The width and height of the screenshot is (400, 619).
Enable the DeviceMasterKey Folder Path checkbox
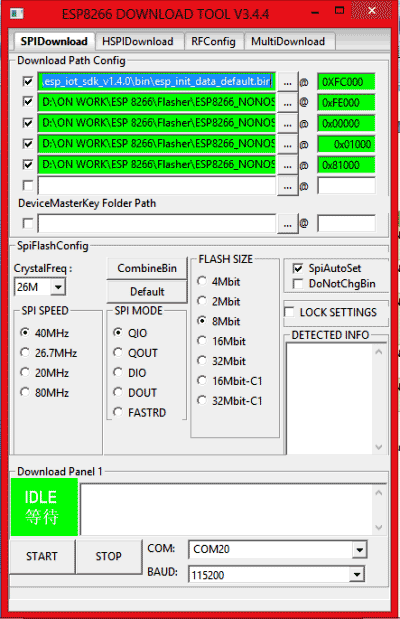pos(28,223)
